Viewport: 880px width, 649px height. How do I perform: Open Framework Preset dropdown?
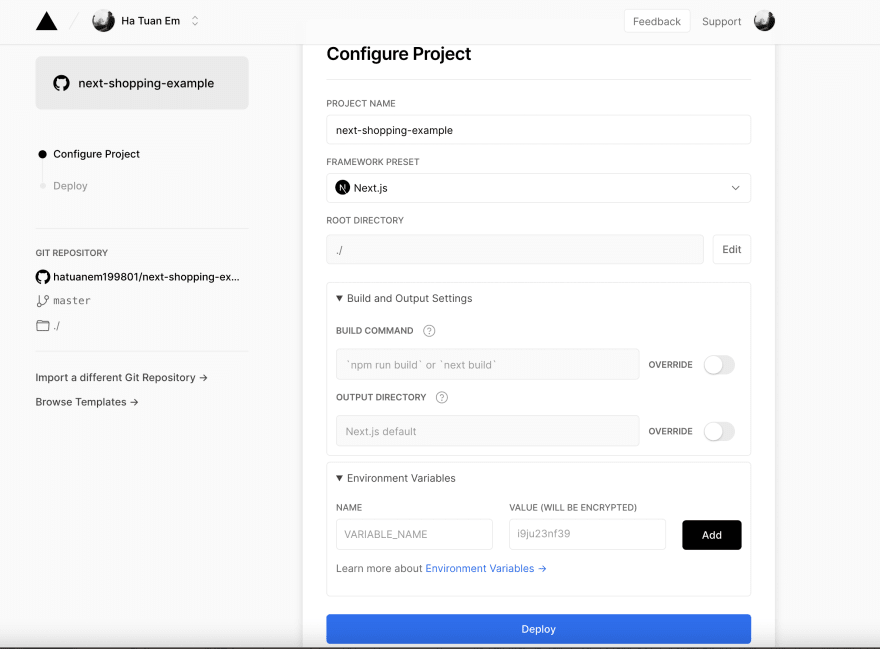538,188
